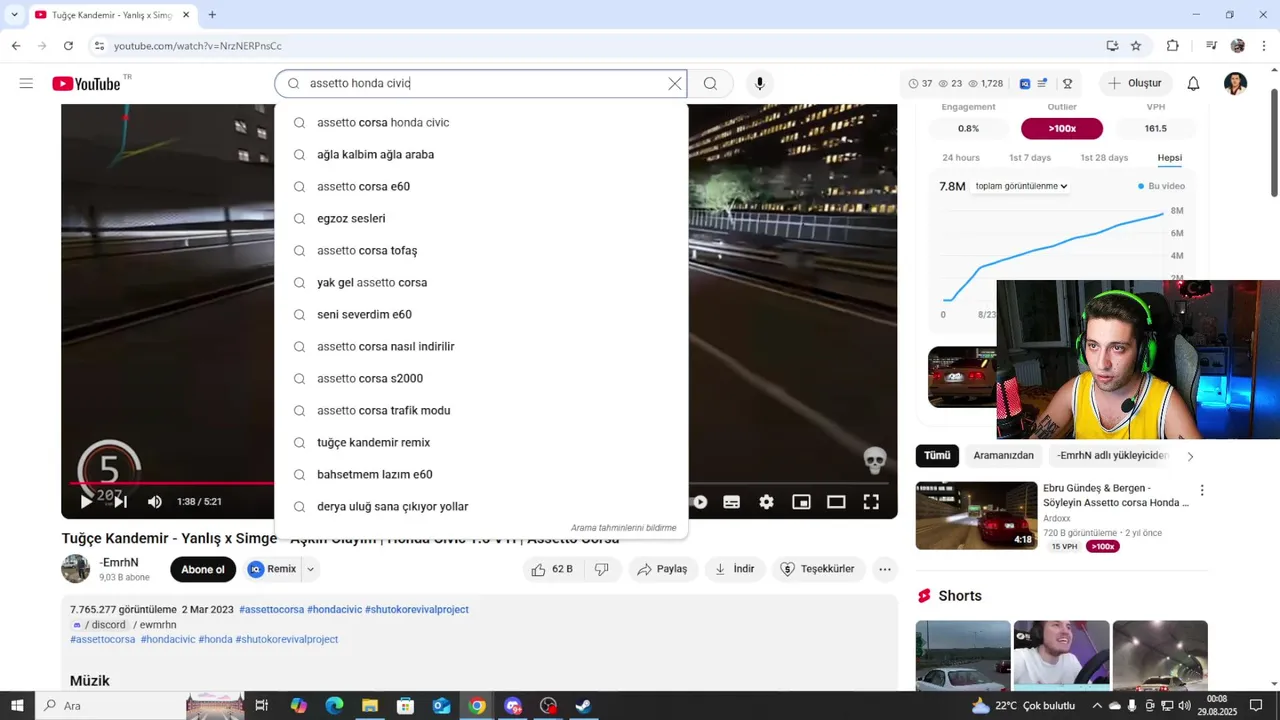
Task: Mute the video player volume
Action: [x=155, y=502]
